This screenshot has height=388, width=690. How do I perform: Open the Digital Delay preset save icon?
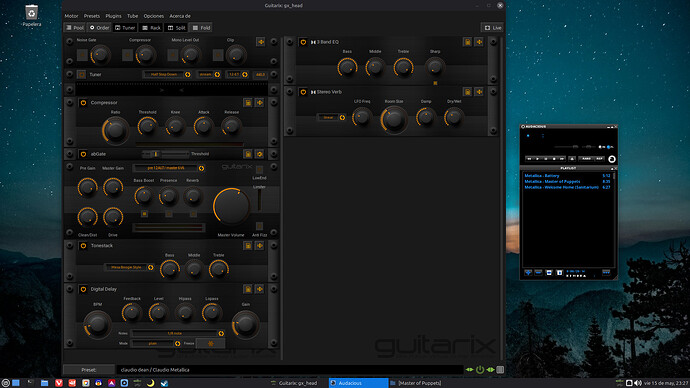[248, 289]
